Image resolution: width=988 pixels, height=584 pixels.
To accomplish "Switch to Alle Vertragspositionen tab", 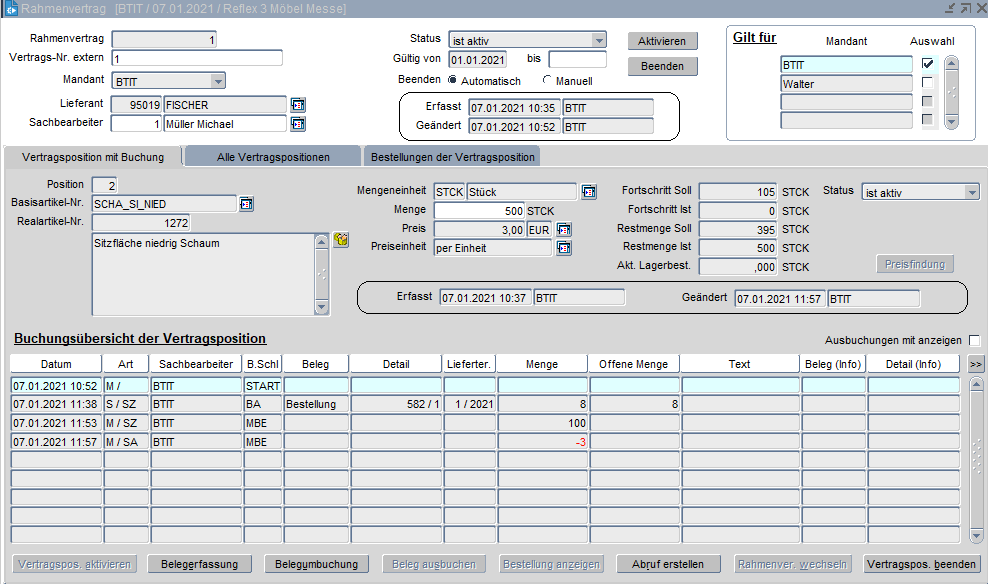I will tap(273, 157).
